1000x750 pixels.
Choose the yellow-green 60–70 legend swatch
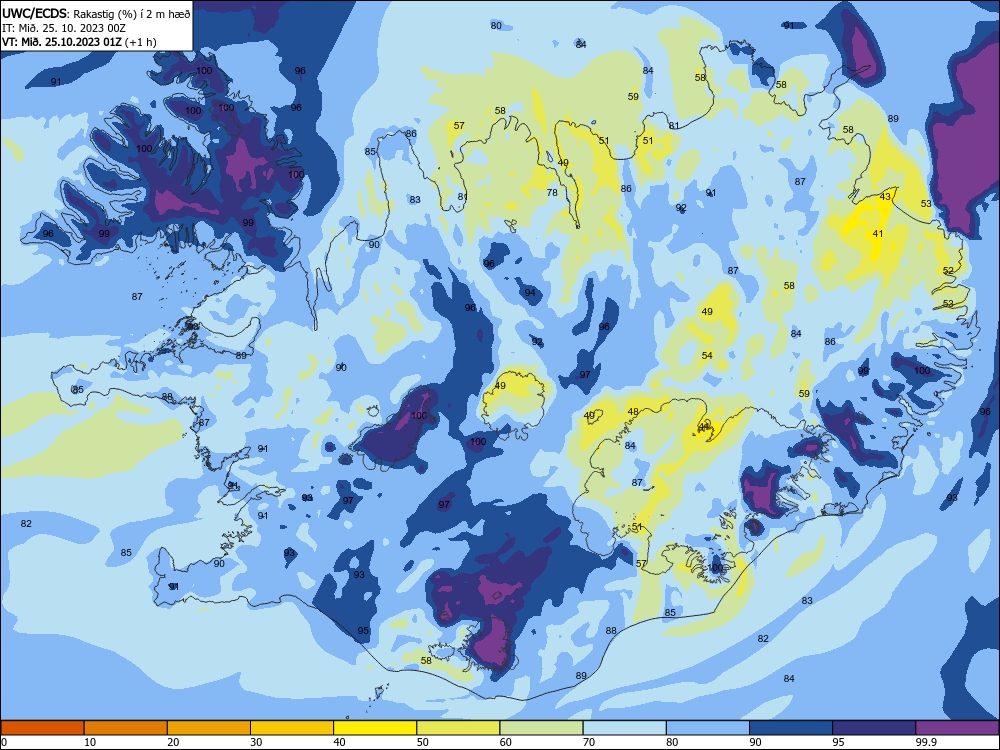[541, 728]
